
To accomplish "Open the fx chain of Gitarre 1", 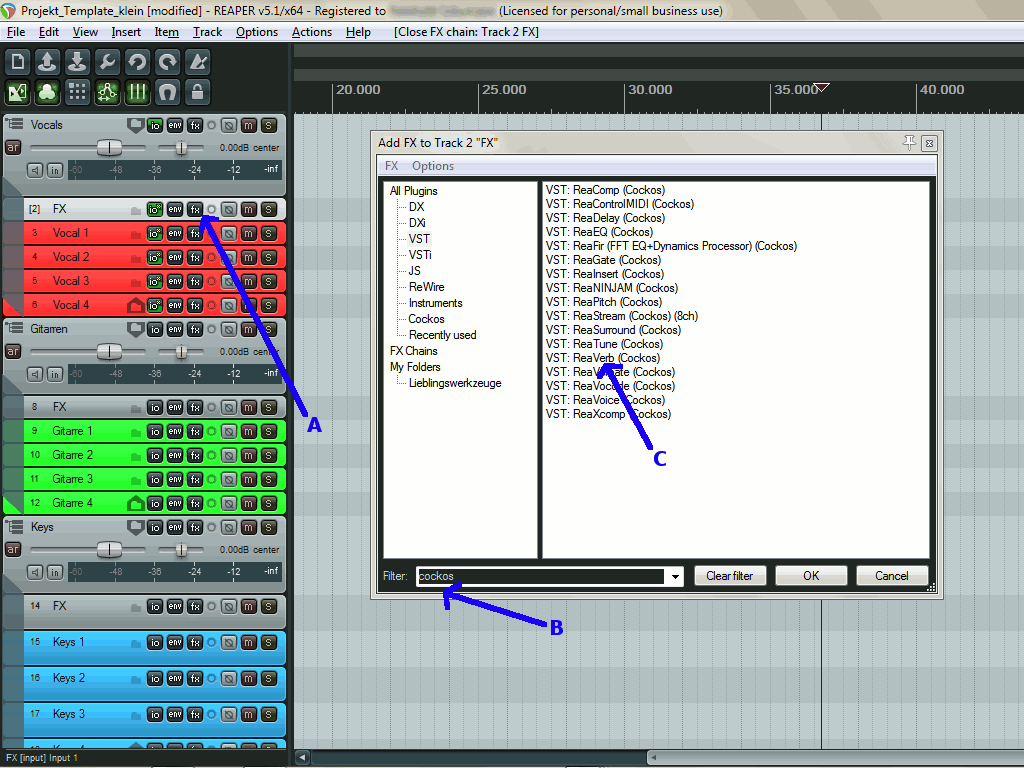I will [195, 431].
